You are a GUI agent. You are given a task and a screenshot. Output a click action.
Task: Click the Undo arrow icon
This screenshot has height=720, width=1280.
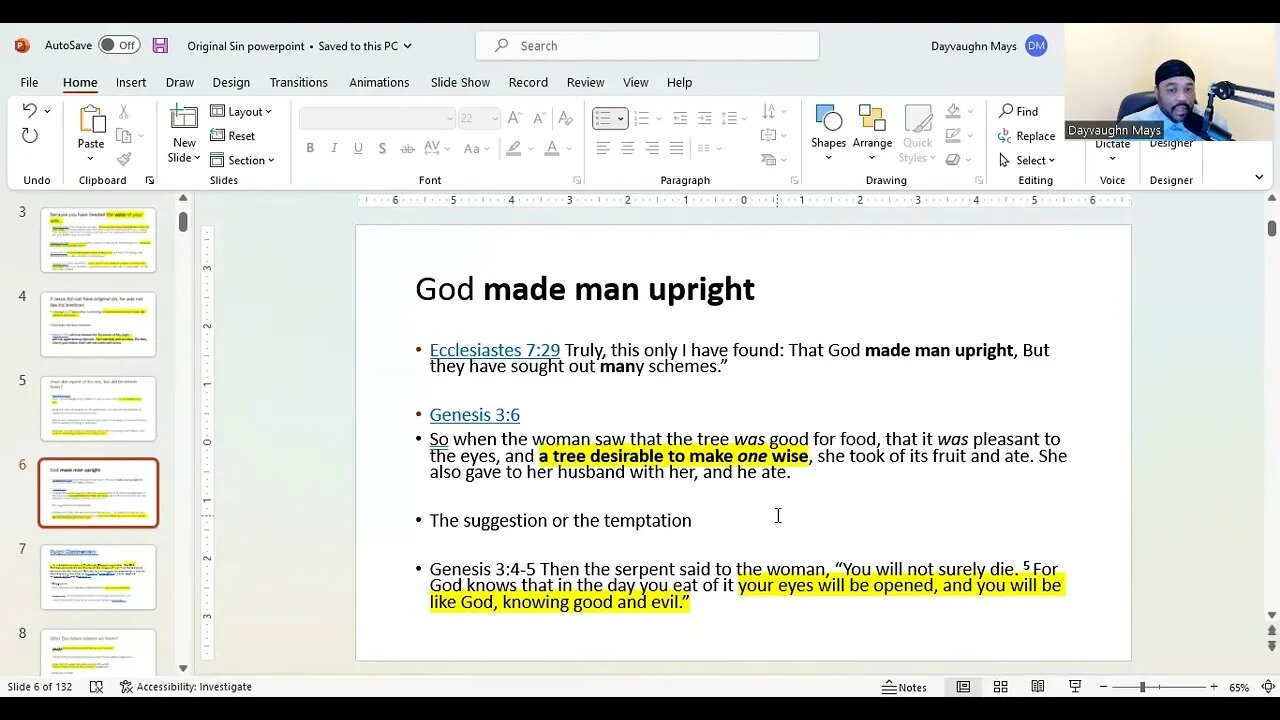coord(30,111)
